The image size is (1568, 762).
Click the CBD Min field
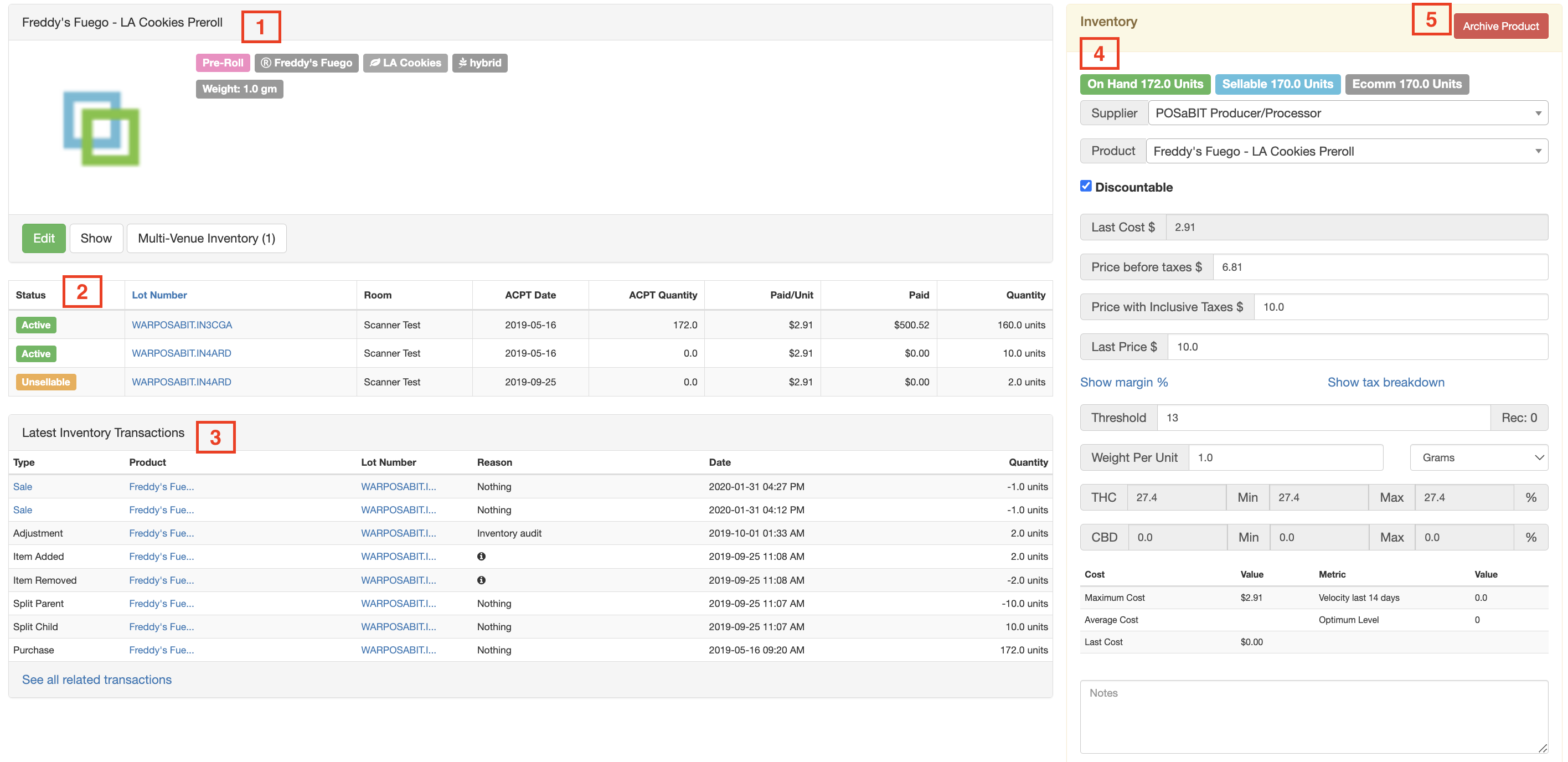click(x=1319, y=537)
